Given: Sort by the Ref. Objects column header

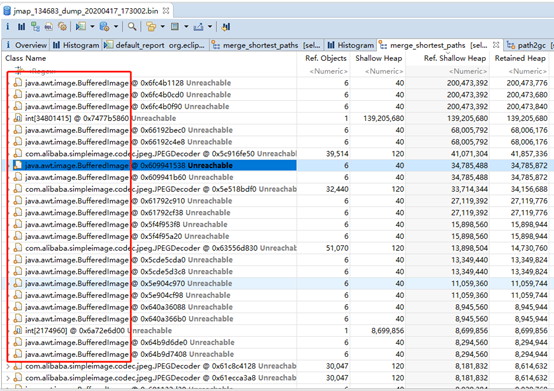Looking at the screenshot, I should pos(325,58).
